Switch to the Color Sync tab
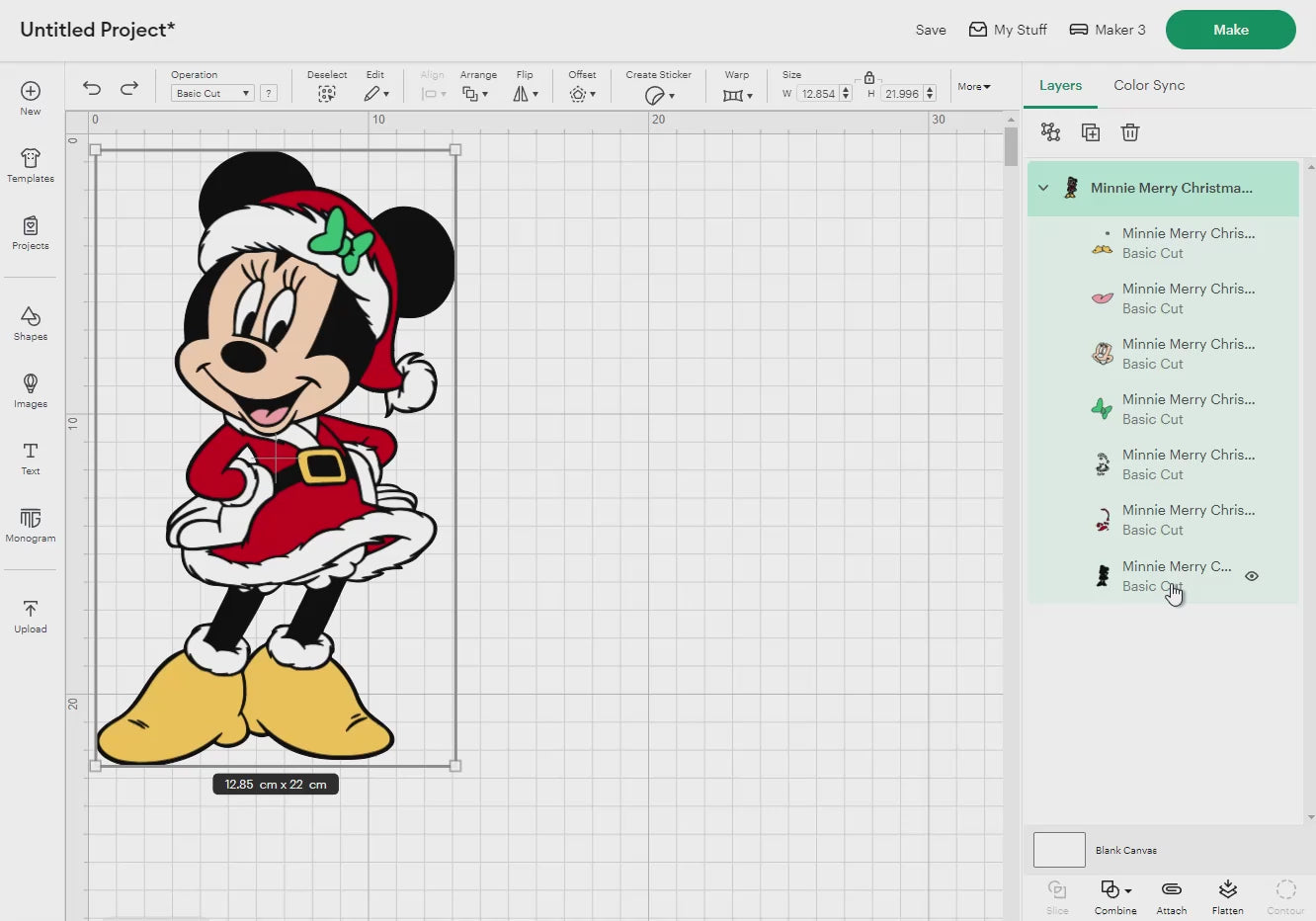The image size is (1316, 921). tap(1149, 85)
